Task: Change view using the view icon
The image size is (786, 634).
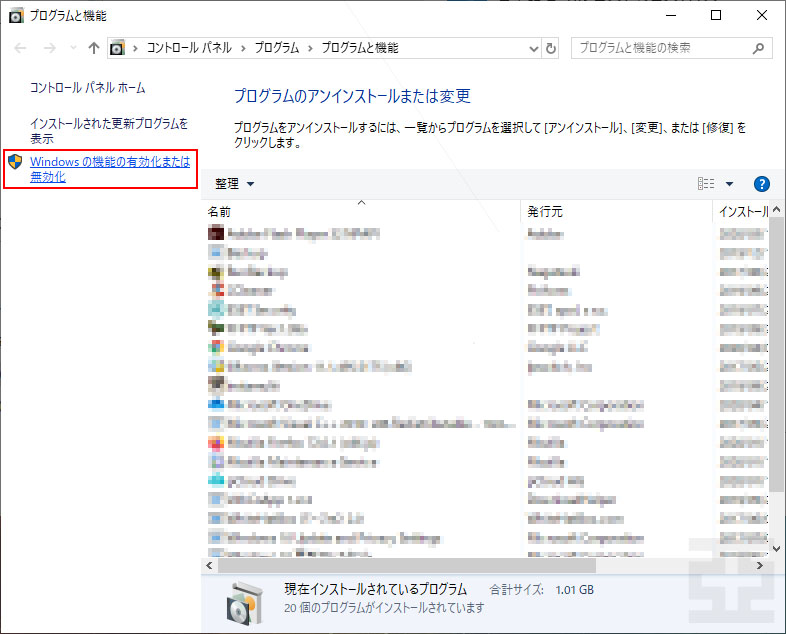Action: tap(706, 183)
